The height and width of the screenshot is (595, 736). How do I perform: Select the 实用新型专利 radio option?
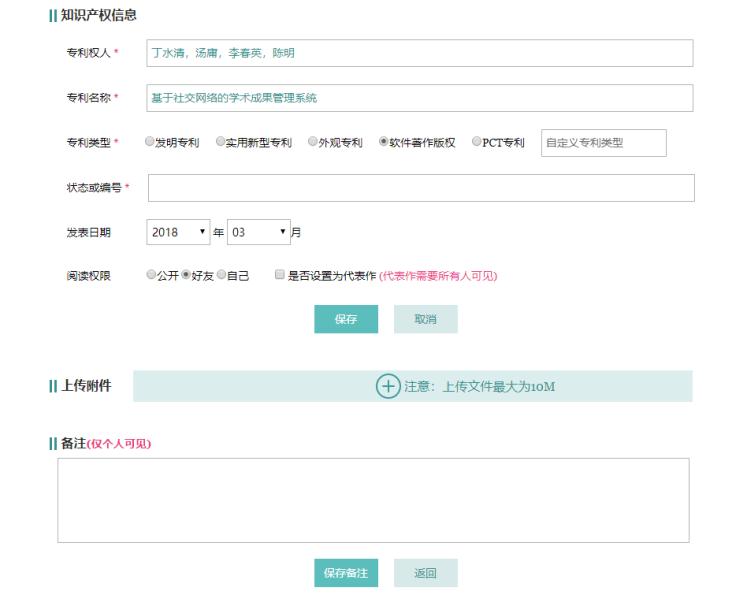point(220,142)
